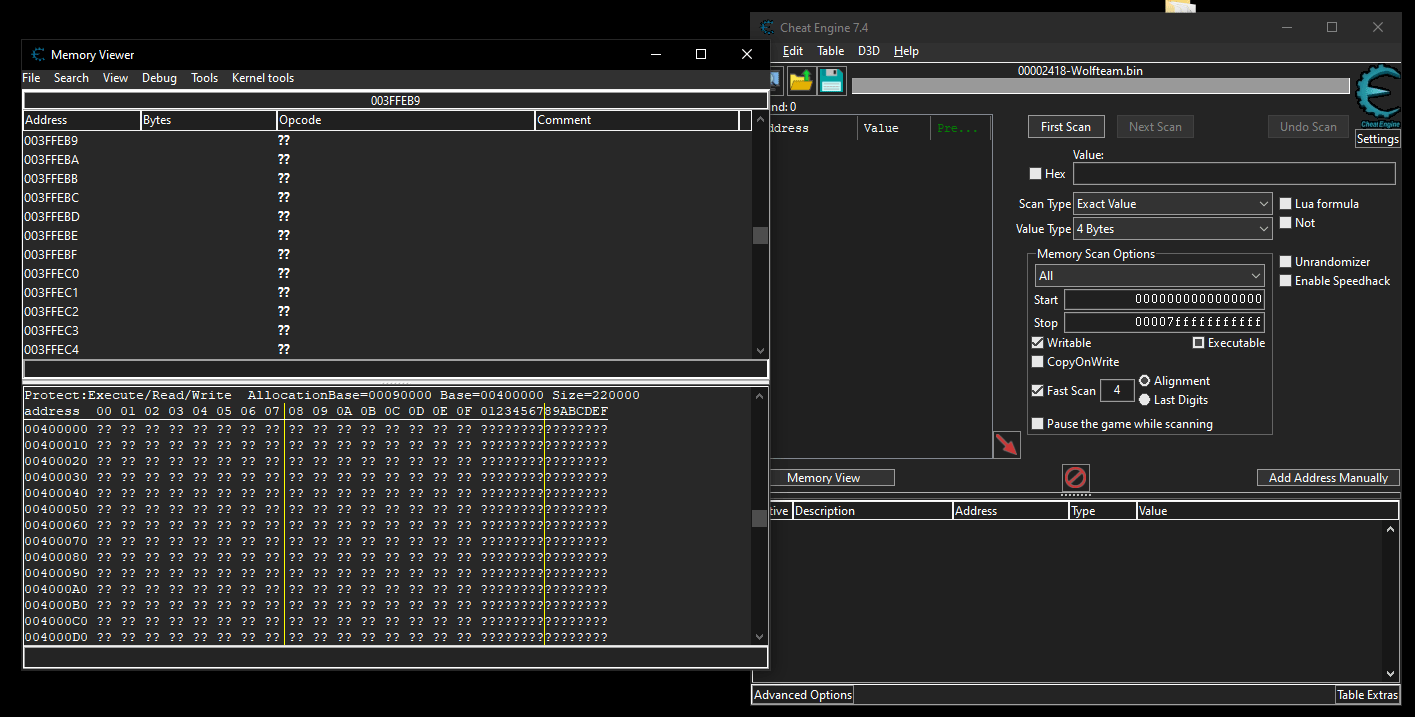The image size is (1415, 717).
Task: Click the Memory Viewer title bar icon
Action: 38,54
